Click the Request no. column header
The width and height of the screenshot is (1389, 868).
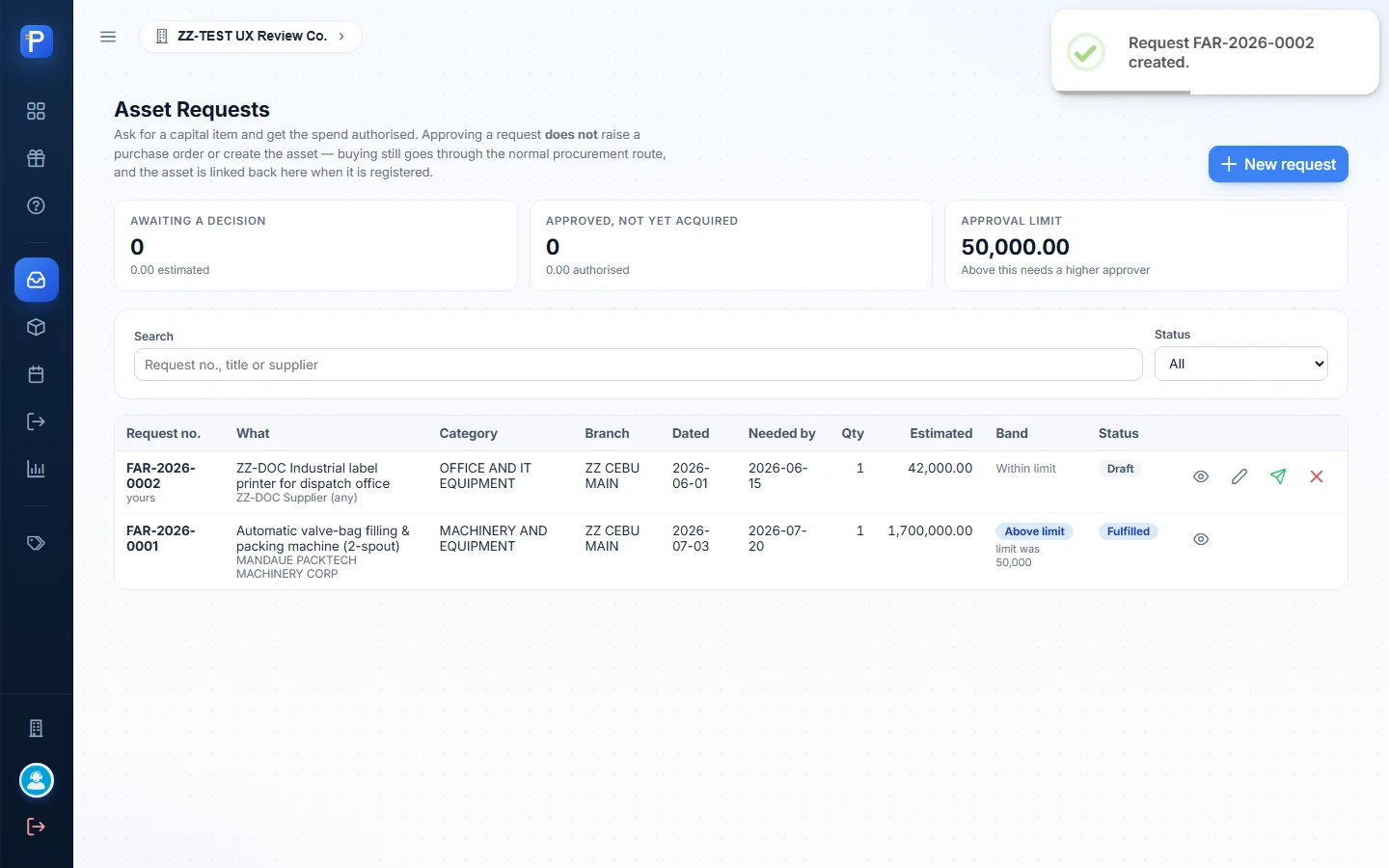[x=163, y=433]
